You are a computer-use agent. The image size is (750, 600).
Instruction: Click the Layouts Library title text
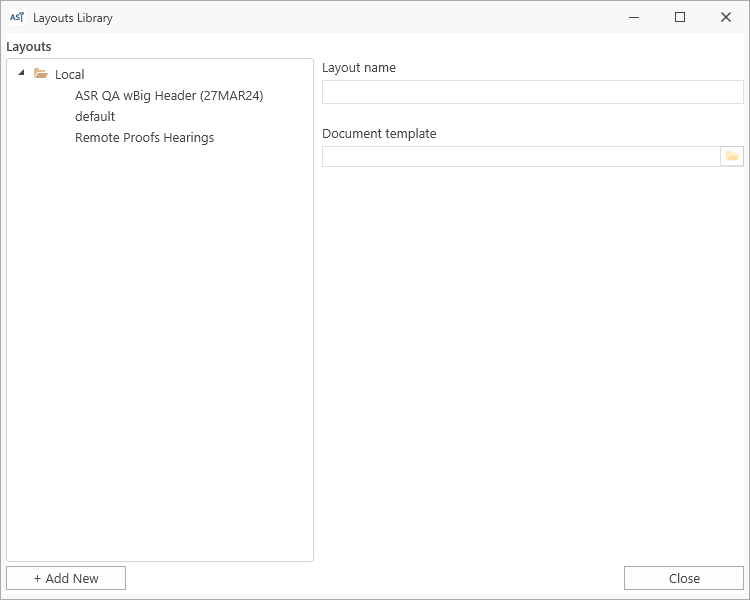(73, 18)
